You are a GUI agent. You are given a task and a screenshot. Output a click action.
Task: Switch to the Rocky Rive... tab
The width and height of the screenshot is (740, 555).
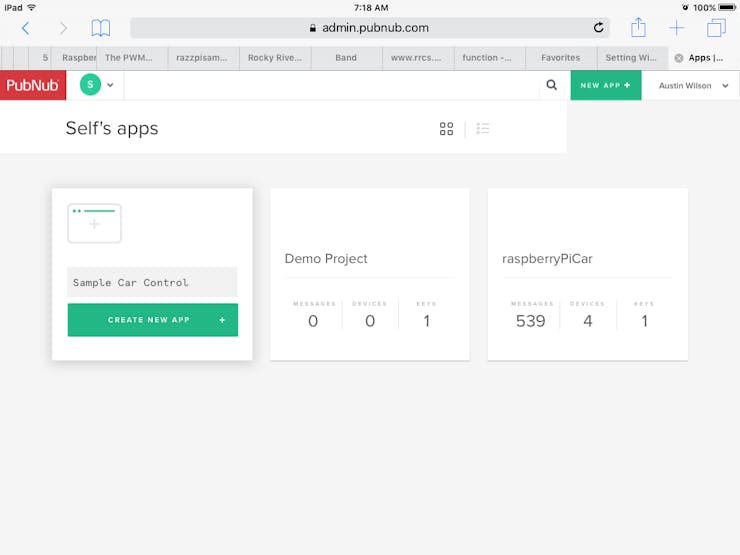click(275, 58)
